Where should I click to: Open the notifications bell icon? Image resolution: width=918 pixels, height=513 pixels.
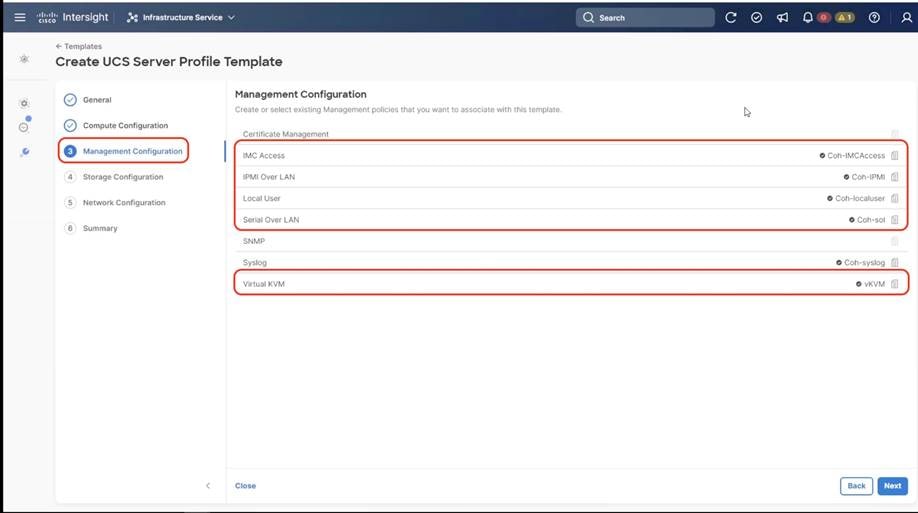[807, 18]
